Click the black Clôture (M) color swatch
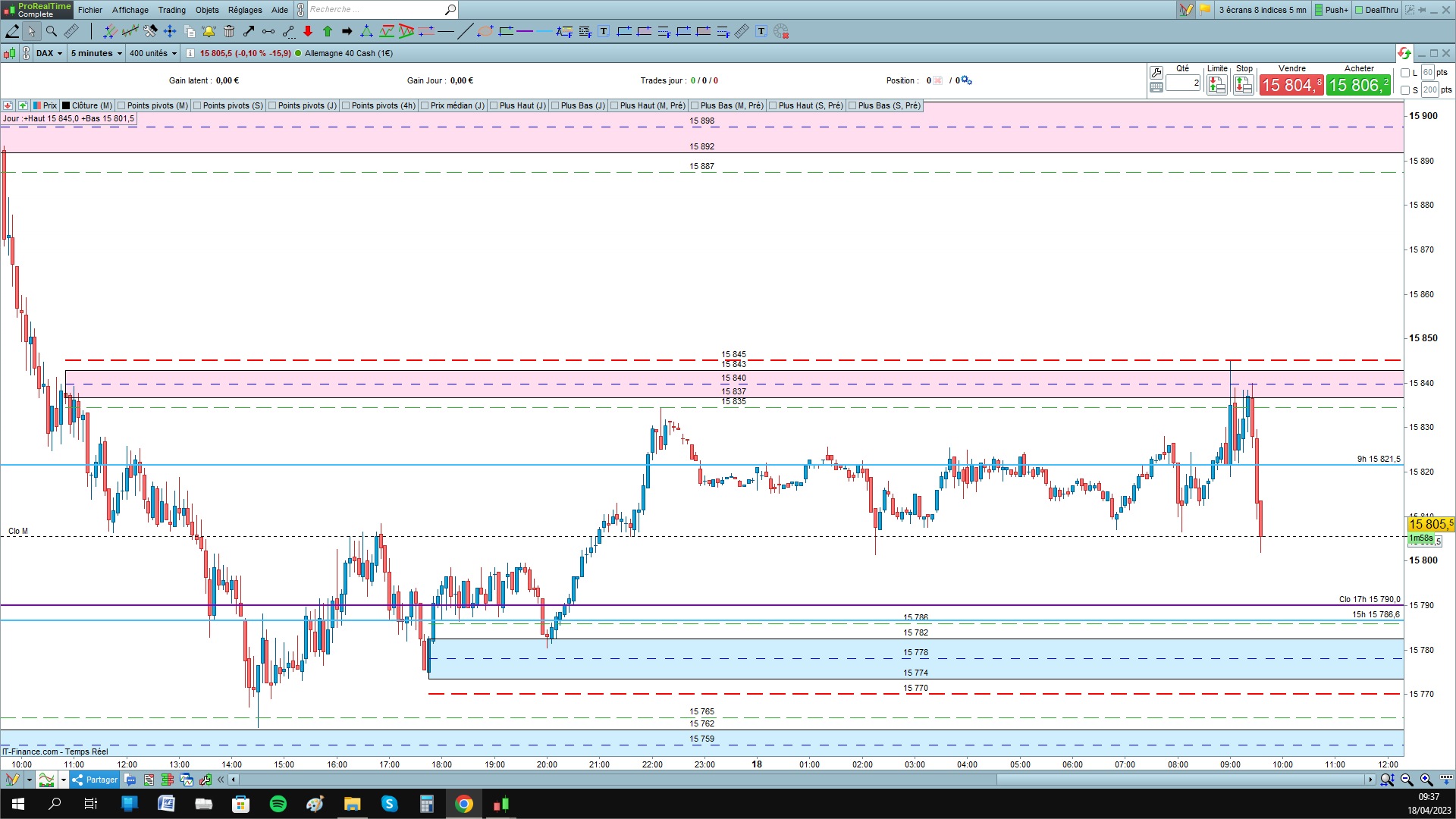This screenshot has width=1456, height=819. pyautogui.click(x=66, y=105)
